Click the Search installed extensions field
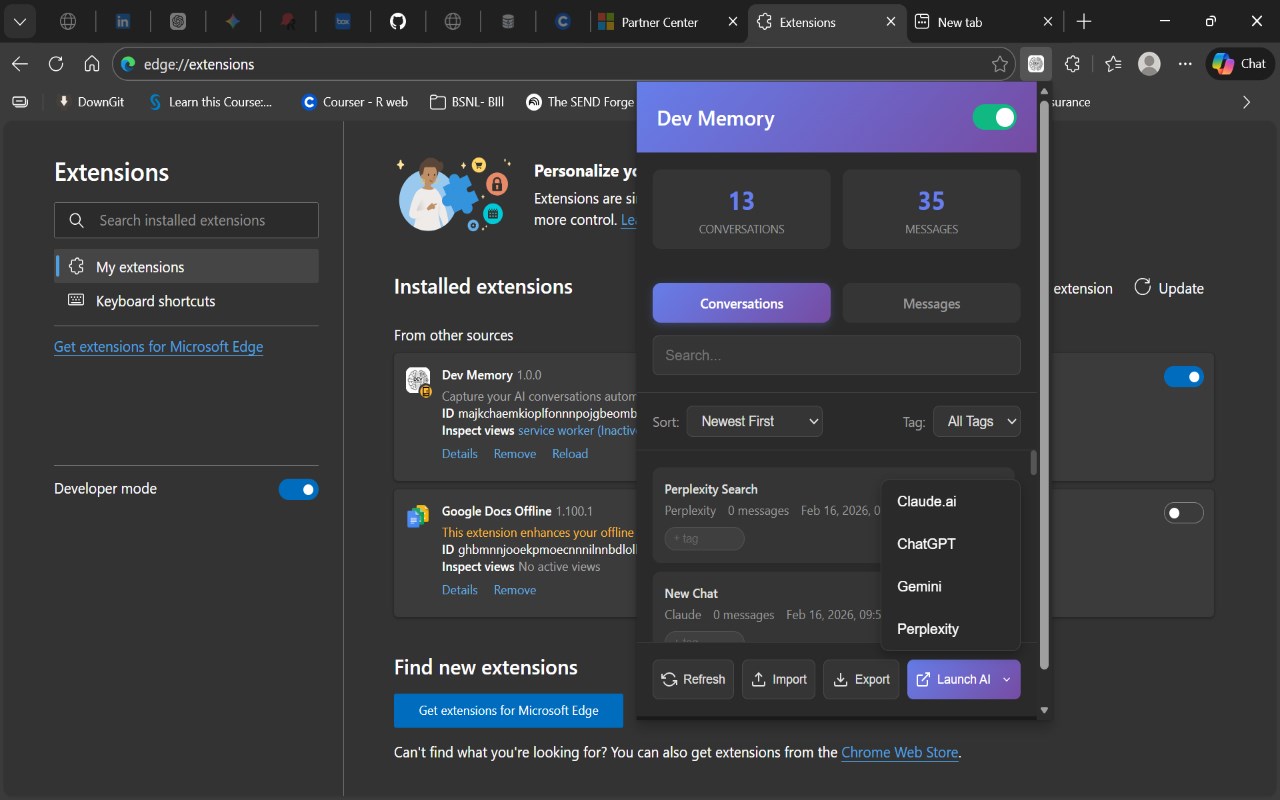The image size is (1280, 800). click(x=187, y=220)
